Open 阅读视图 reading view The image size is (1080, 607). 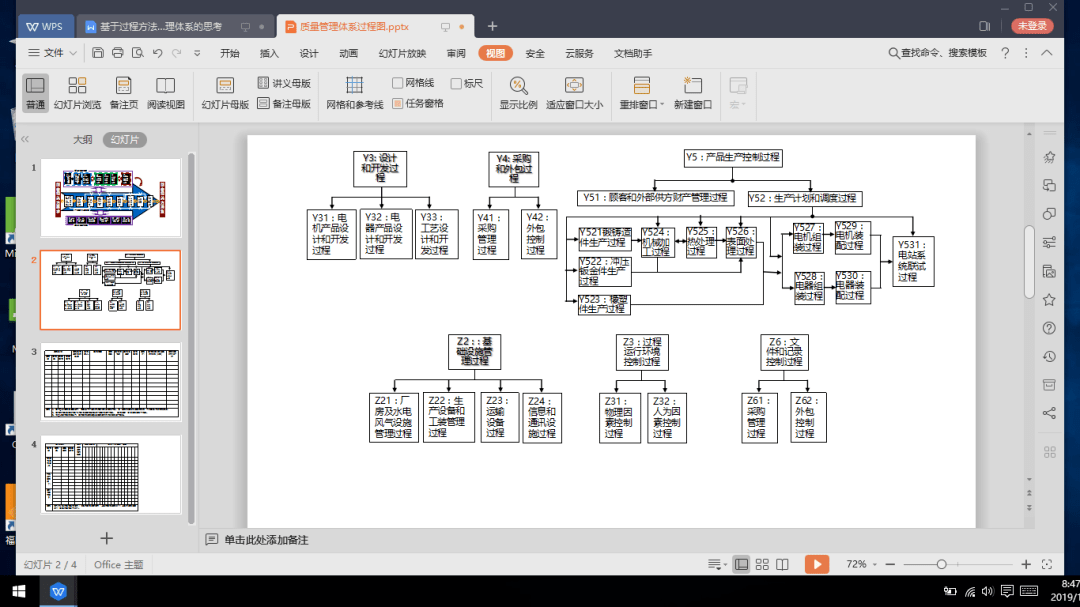[x=166, y=92]
